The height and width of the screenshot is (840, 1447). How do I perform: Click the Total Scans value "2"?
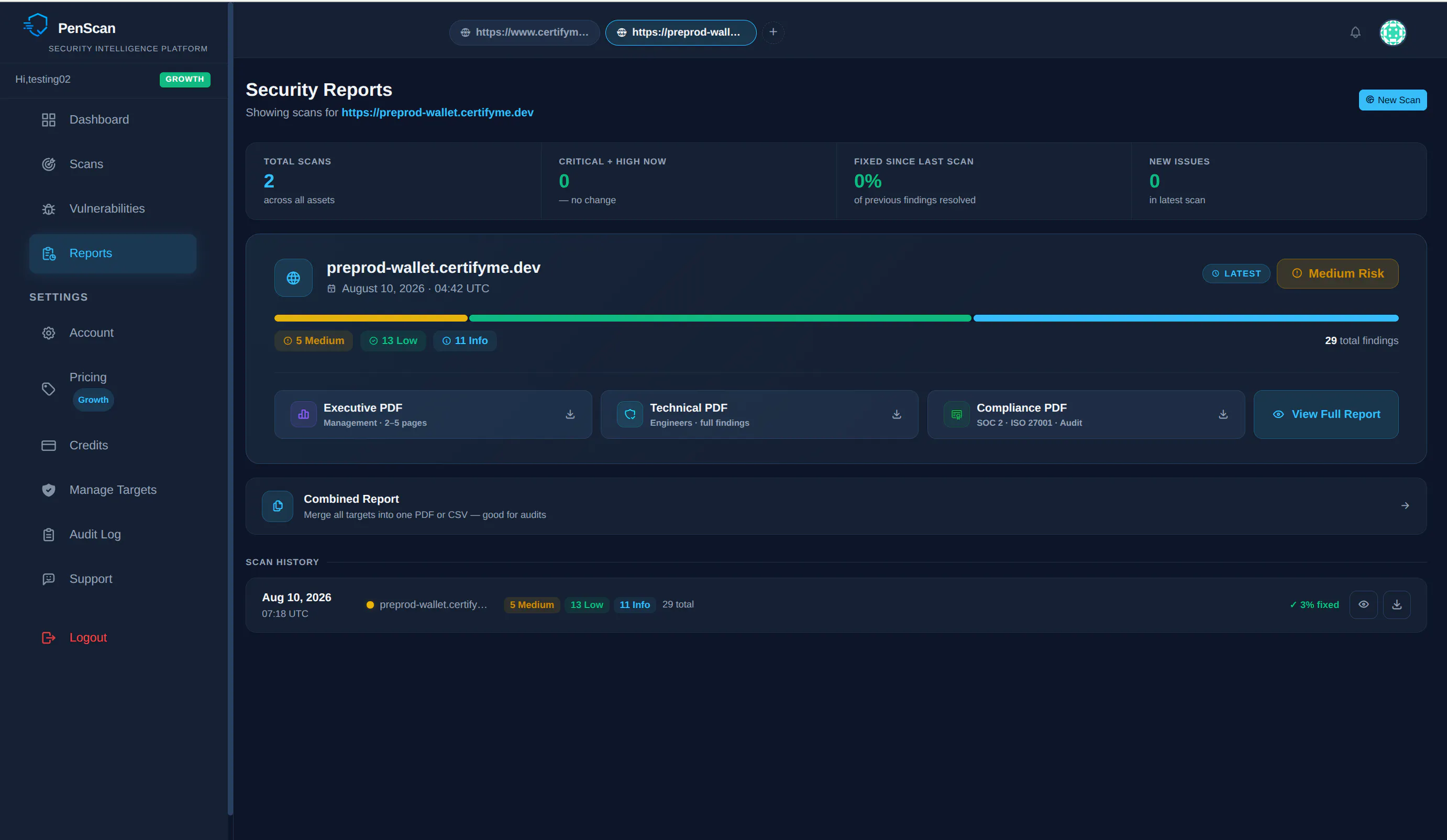(269, 181)
